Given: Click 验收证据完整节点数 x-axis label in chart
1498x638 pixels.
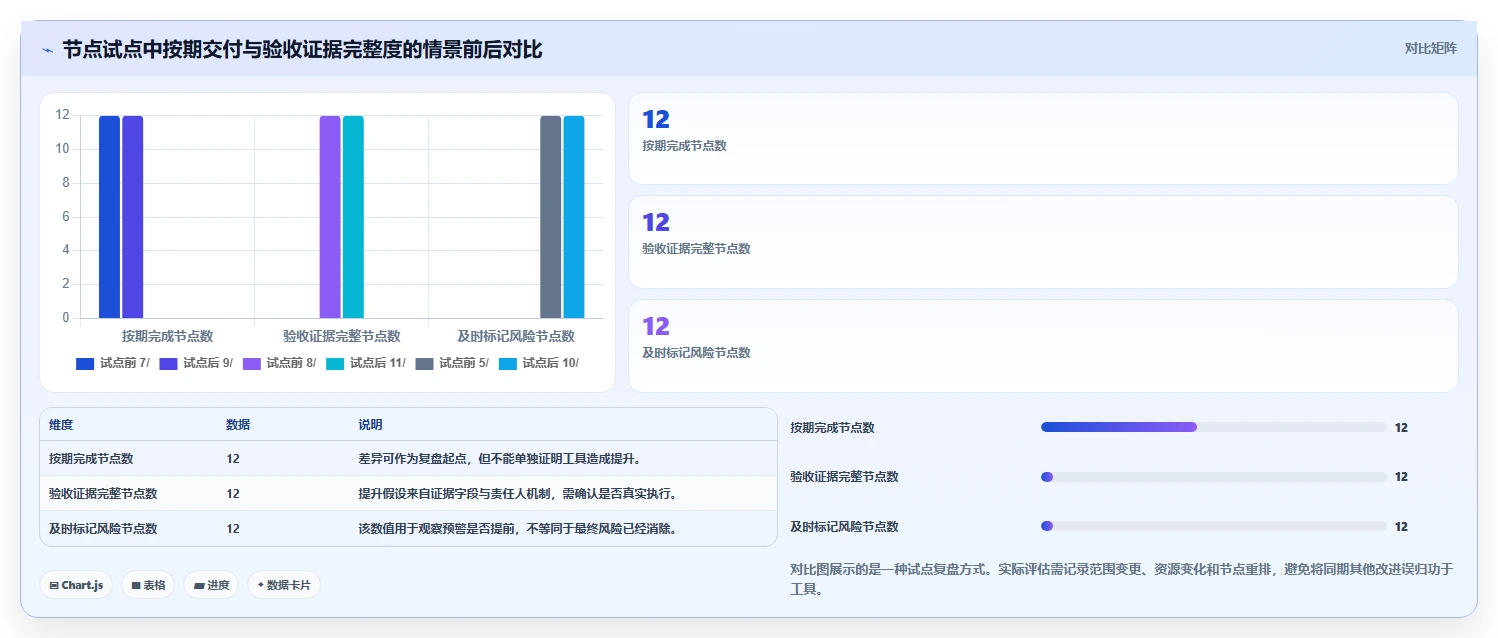Looking at the screenshot, I should click(342, 336).
